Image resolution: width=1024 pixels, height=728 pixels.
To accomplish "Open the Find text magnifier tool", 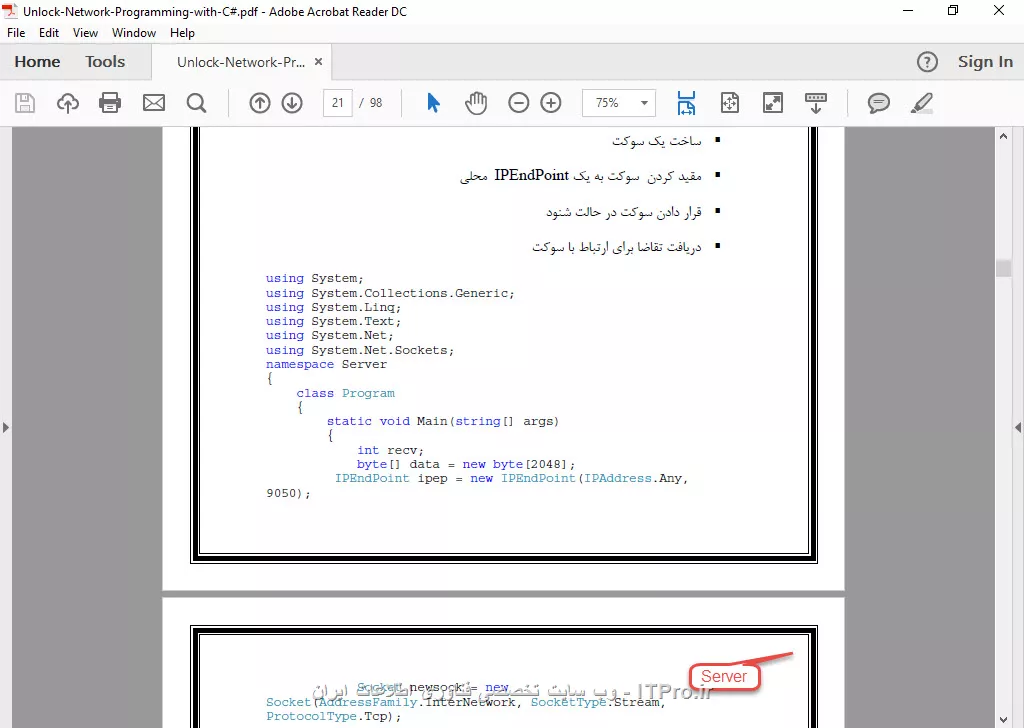I will (x=196, y=103).
